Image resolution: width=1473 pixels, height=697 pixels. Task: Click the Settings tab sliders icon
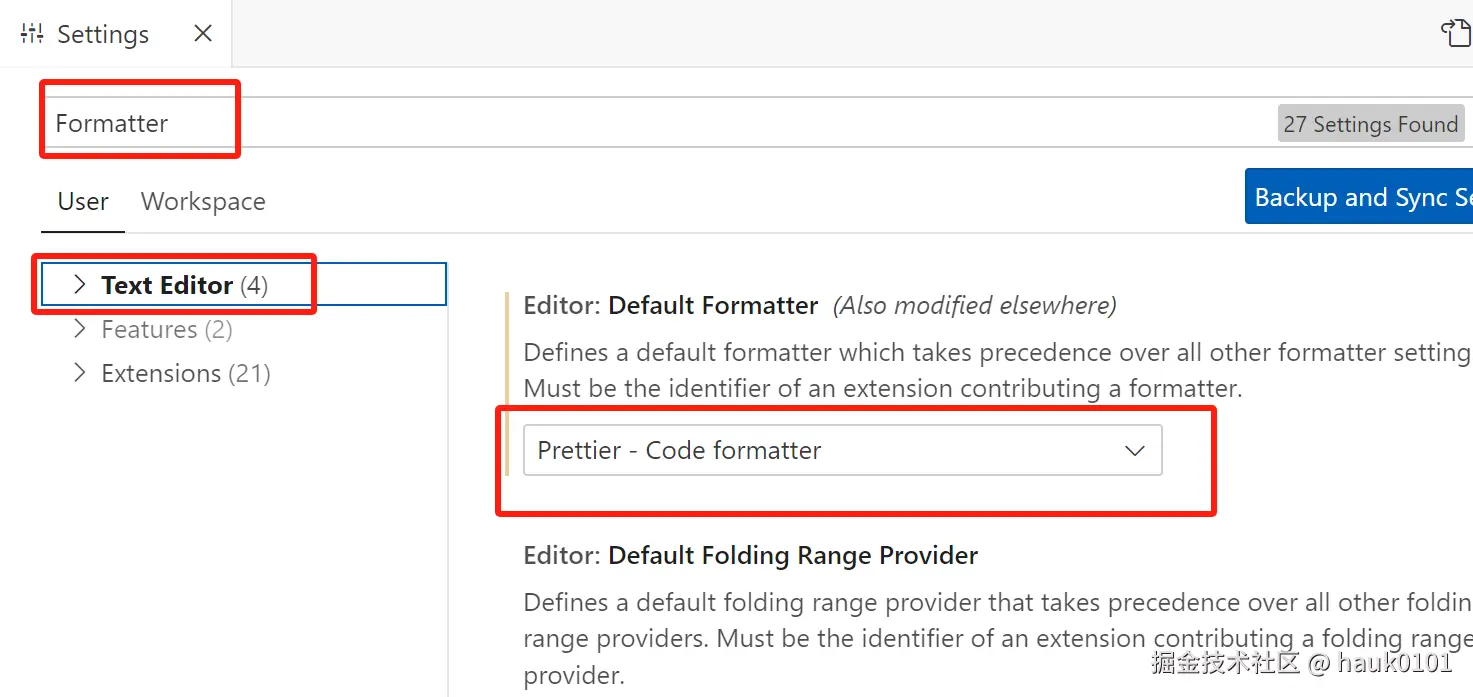coord(32,34)
